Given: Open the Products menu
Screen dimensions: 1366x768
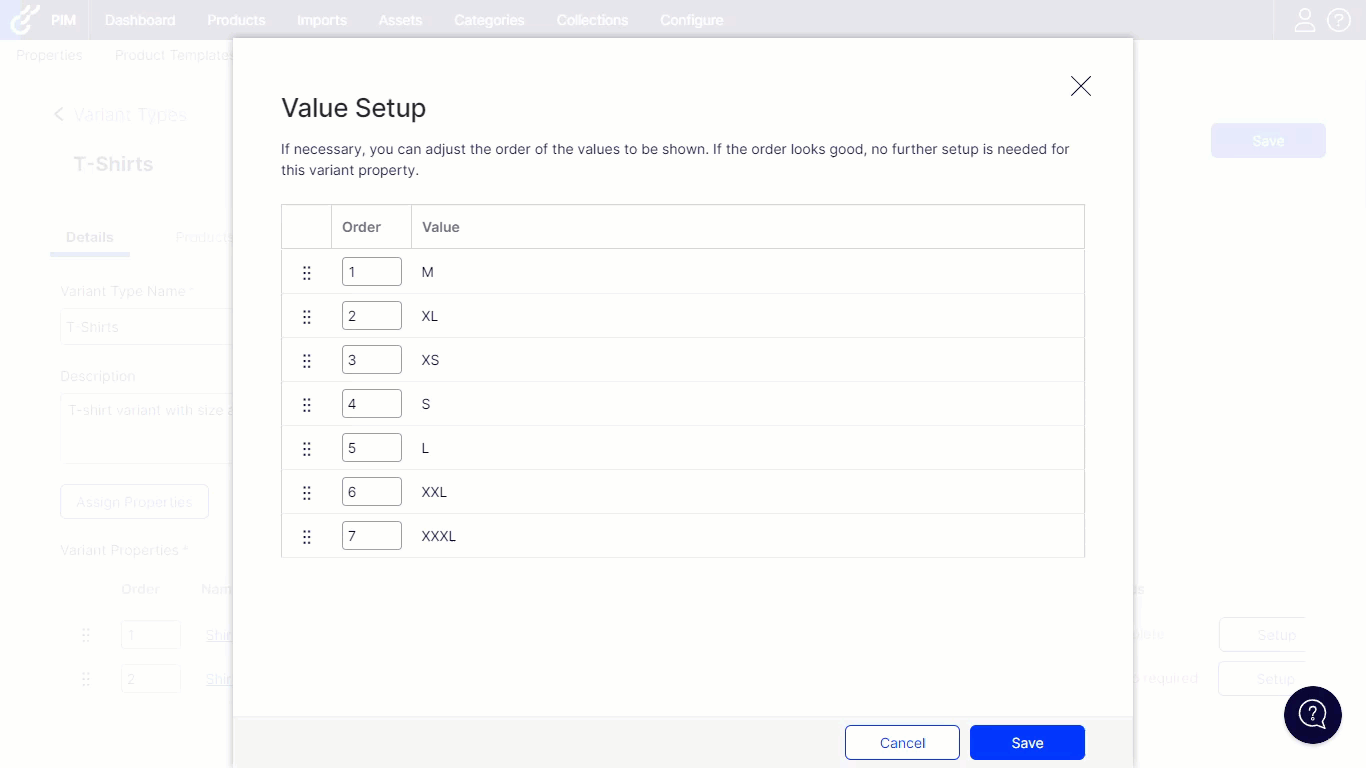Looking at the screenshot, I should [x=236, y=20].
